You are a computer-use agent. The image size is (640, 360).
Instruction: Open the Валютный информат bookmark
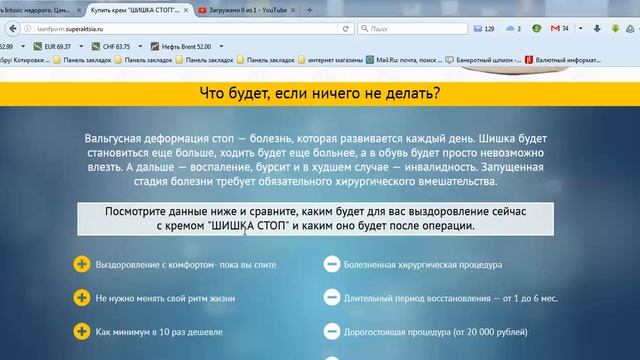563,60
